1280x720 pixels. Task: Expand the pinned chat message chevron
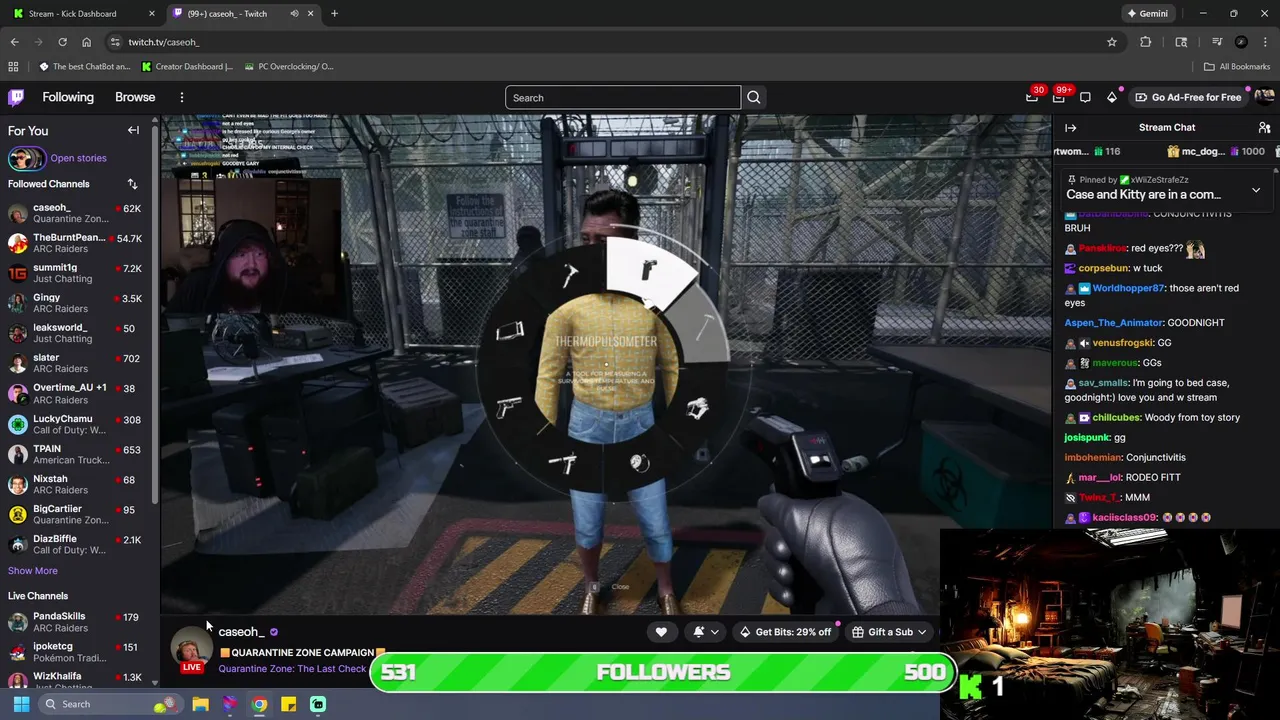click(x=1256, y=189)
